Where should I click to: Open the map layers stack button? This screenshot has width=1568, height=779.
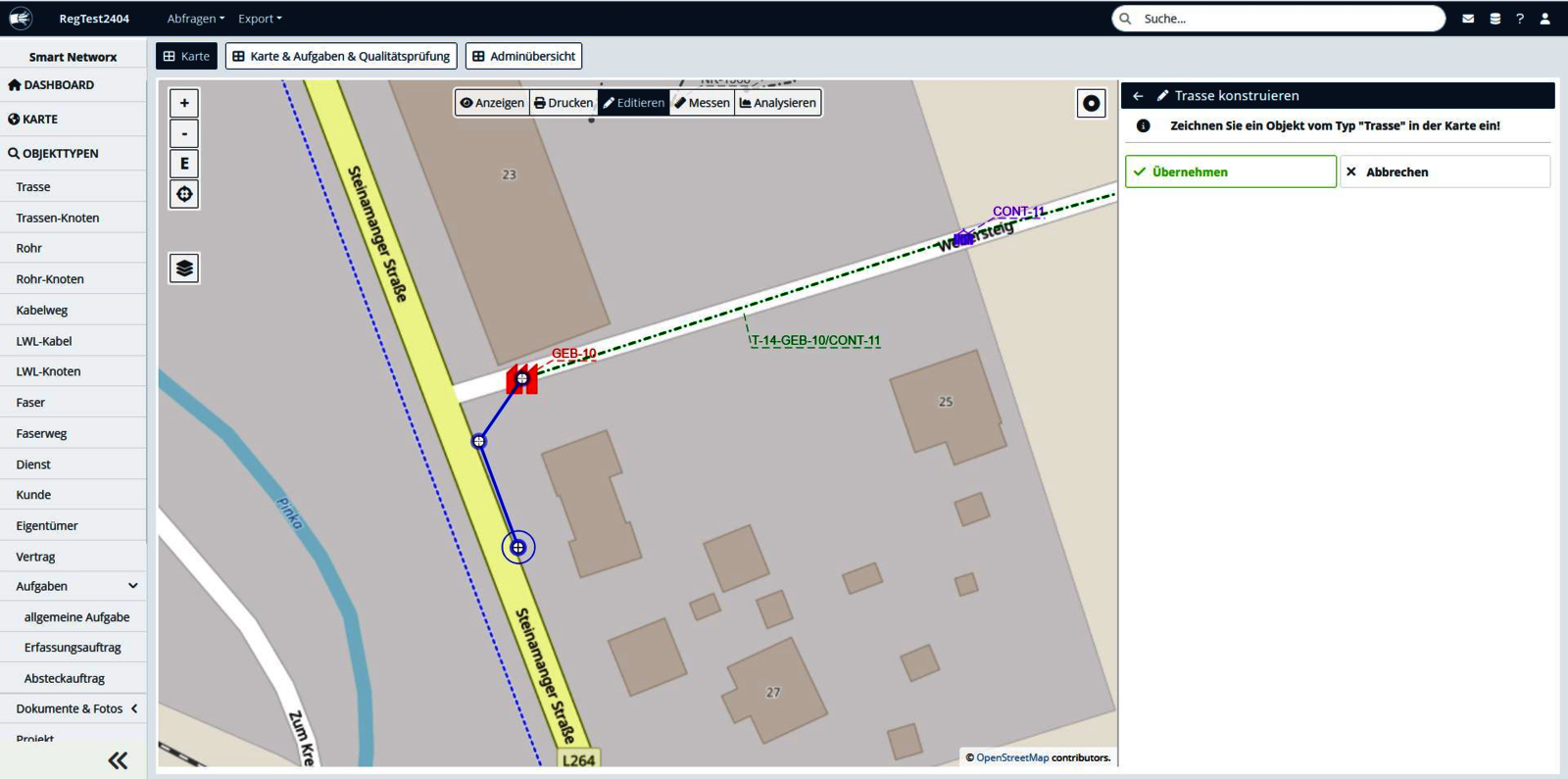184,268
